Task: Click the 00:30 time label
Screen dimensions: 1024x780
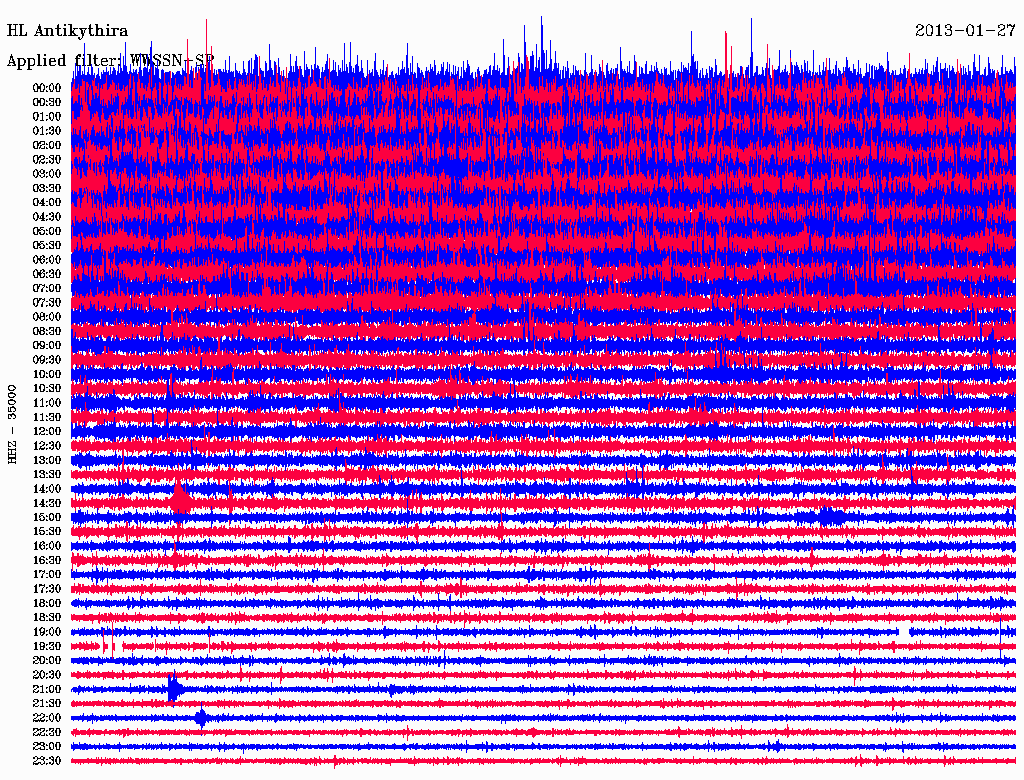Action: click(47, 102)
